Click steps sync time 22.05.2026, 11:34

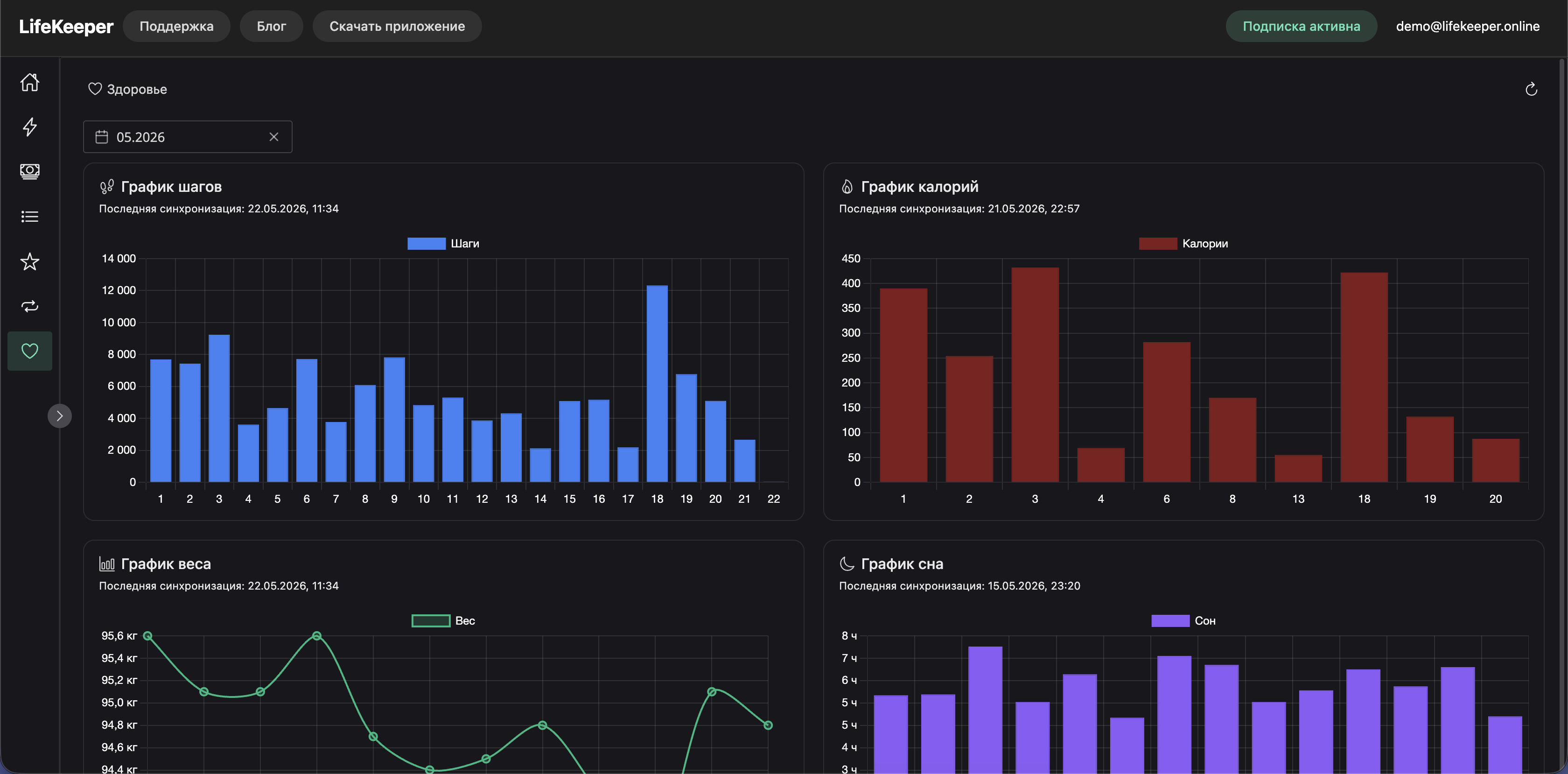click(x=293, y=209)
